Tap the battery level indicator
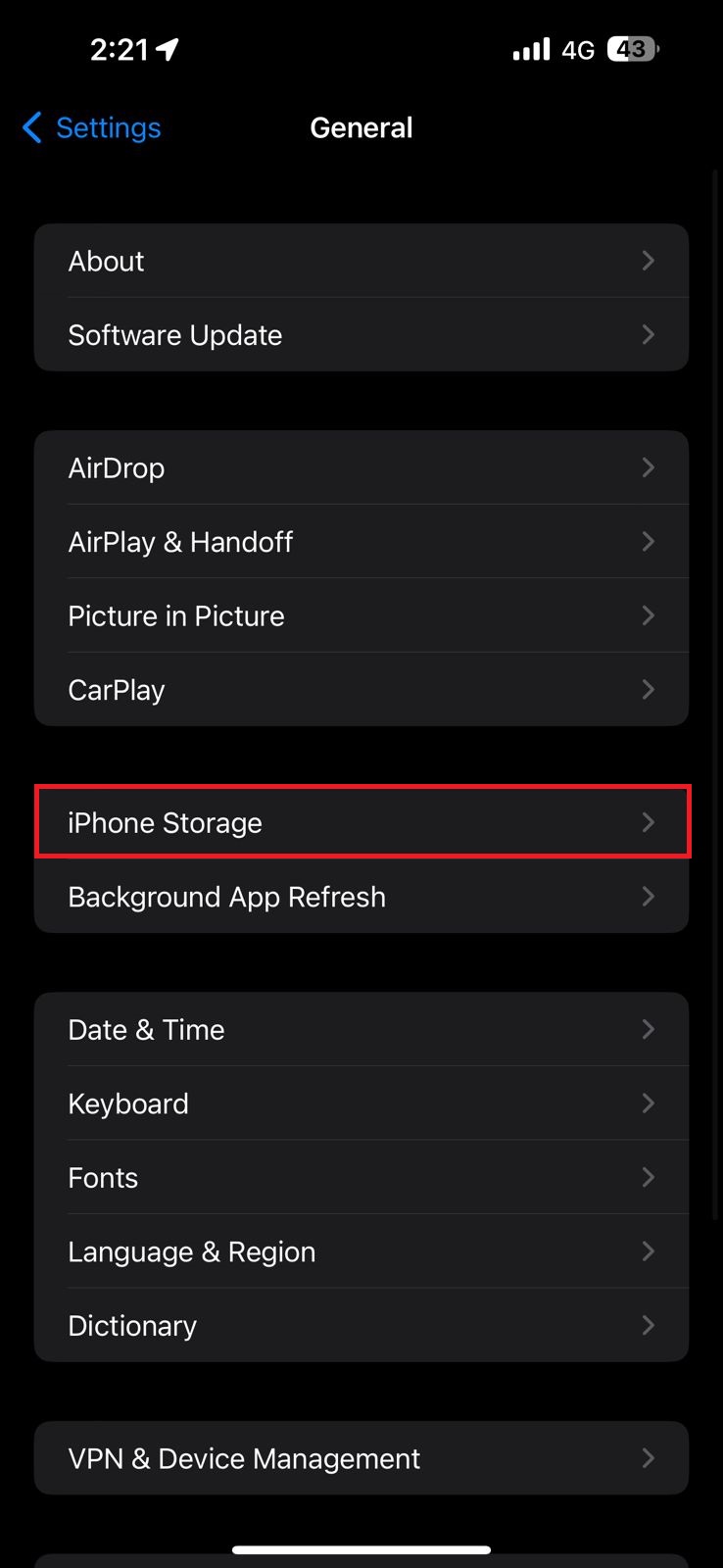 pos(632,49)
